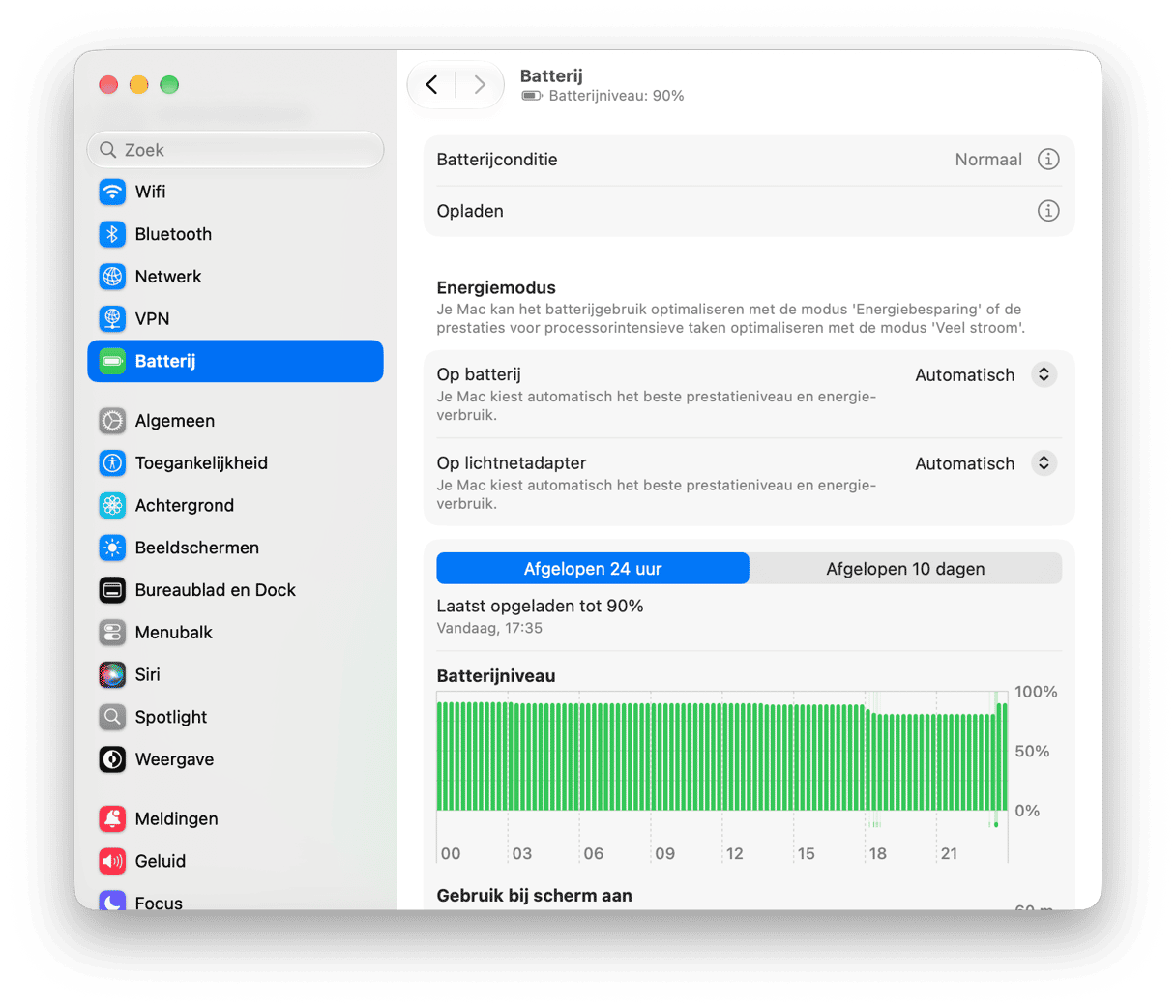Click the battery level icon in header
This screenshot has height=1008, width=1176.
tap(532, 96)
